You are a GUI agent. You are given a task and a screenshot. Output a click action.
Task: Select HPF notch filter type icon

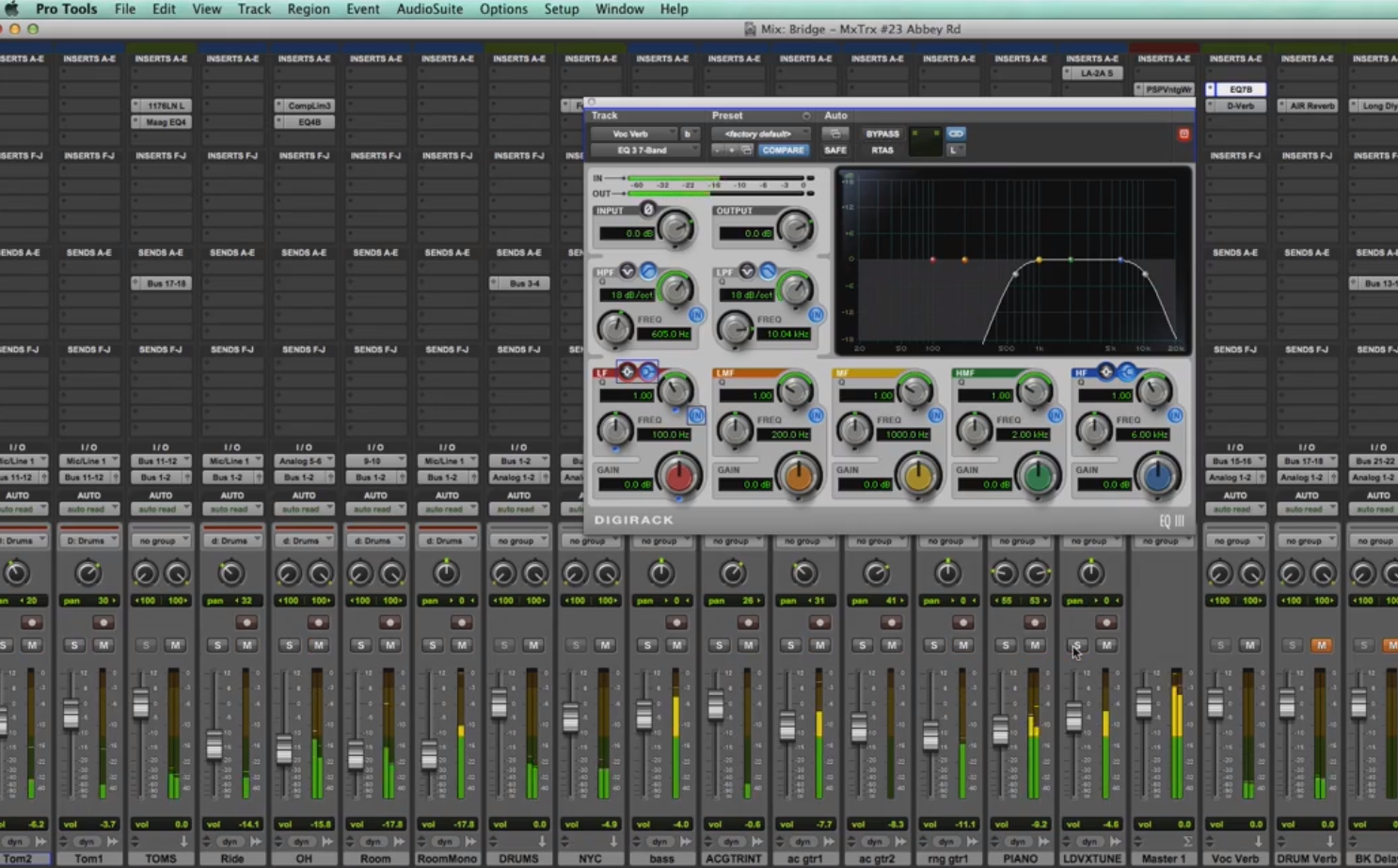point(628,272)
